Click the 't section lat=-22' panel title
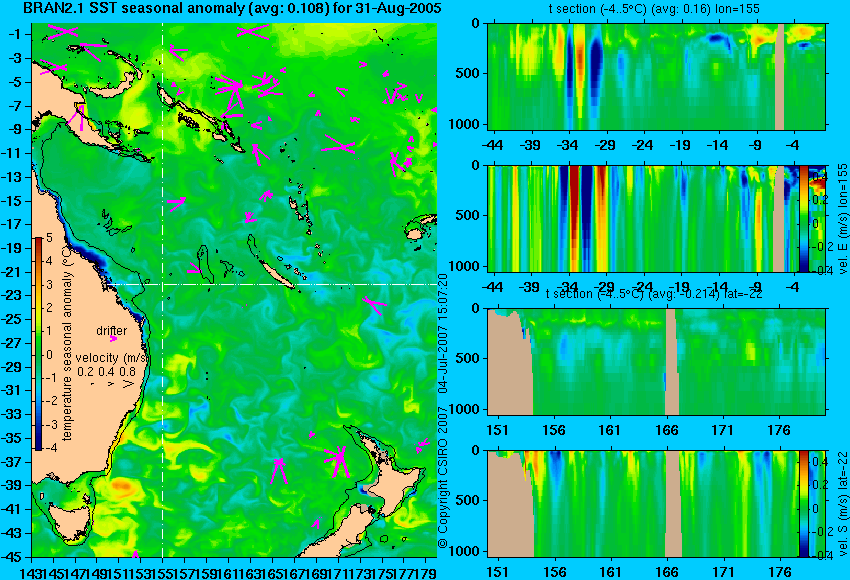850x580 pixels. (x=654, y=294)
